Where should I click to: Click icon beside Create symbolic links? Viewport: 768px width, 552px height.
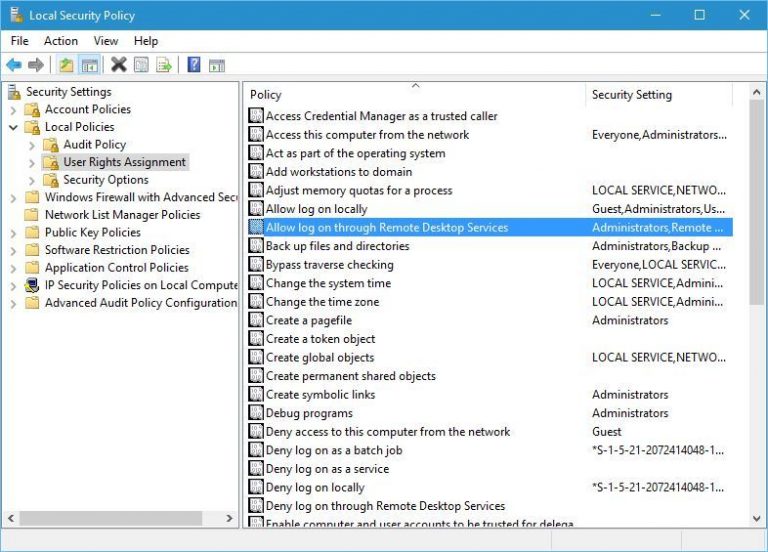tap(256, 394)
